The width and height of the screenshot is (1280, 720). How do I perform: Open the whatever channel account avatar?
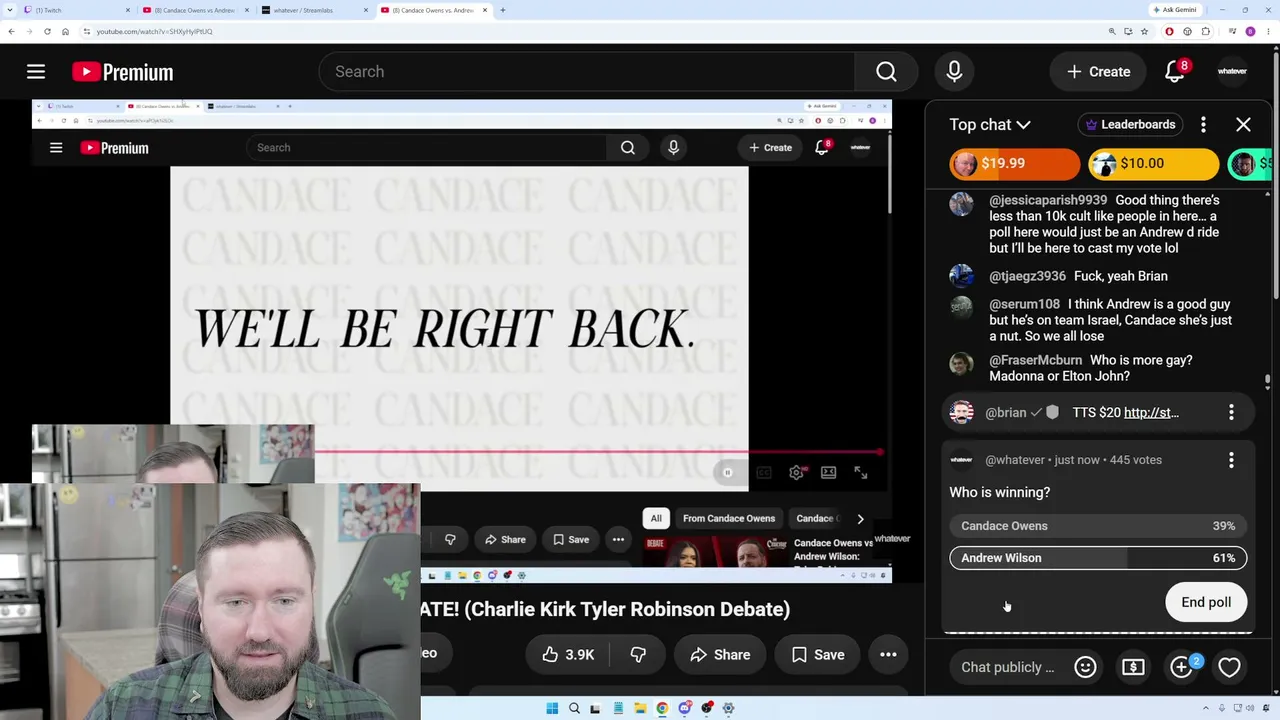pos(1232,72)
